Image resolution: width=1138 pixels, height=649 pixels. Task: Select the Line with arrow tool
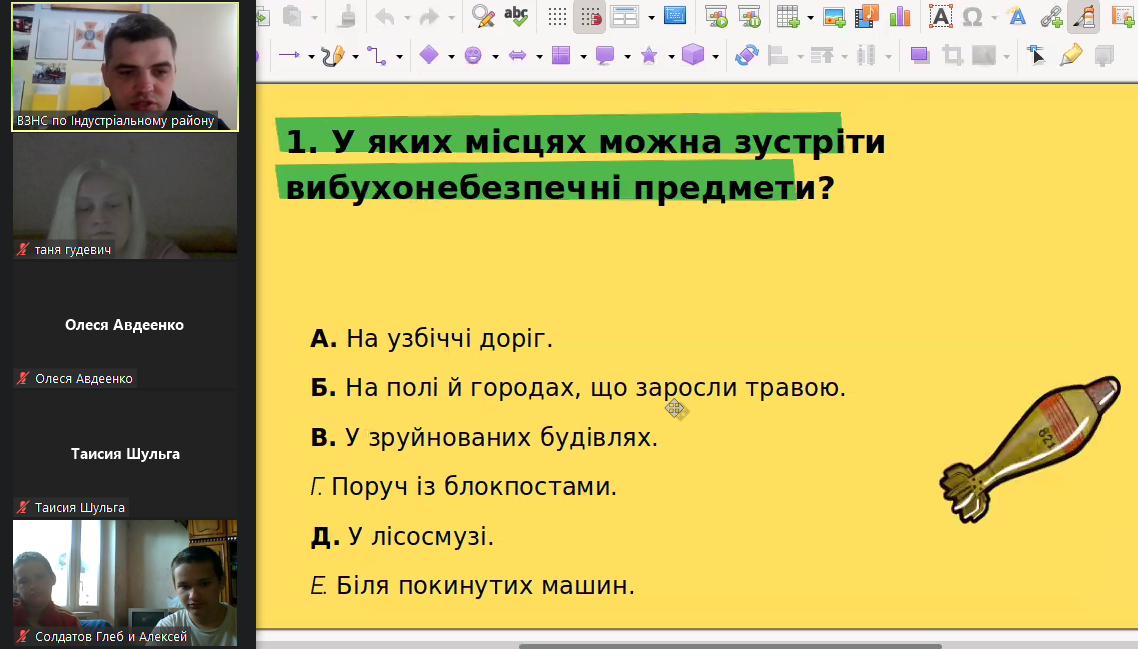pos(290,55)
